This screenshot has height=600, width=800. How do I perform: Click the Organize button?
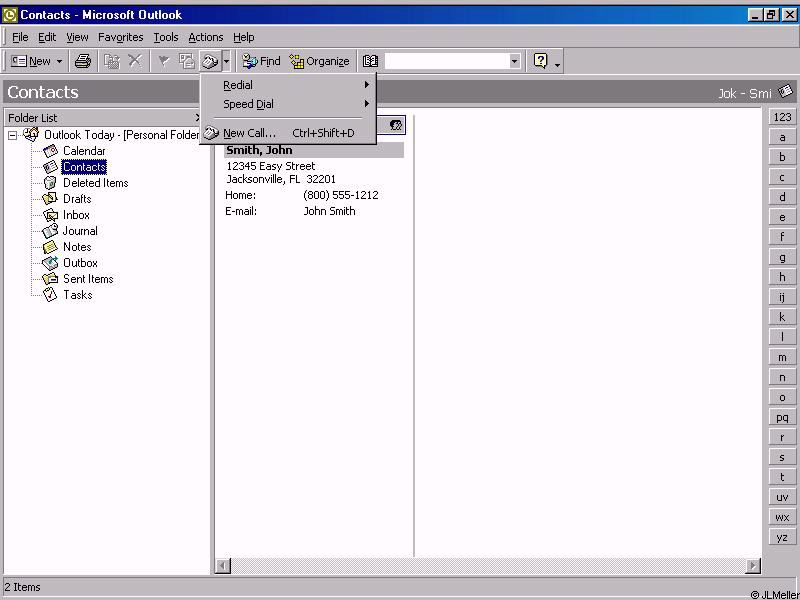click(320, 61)
